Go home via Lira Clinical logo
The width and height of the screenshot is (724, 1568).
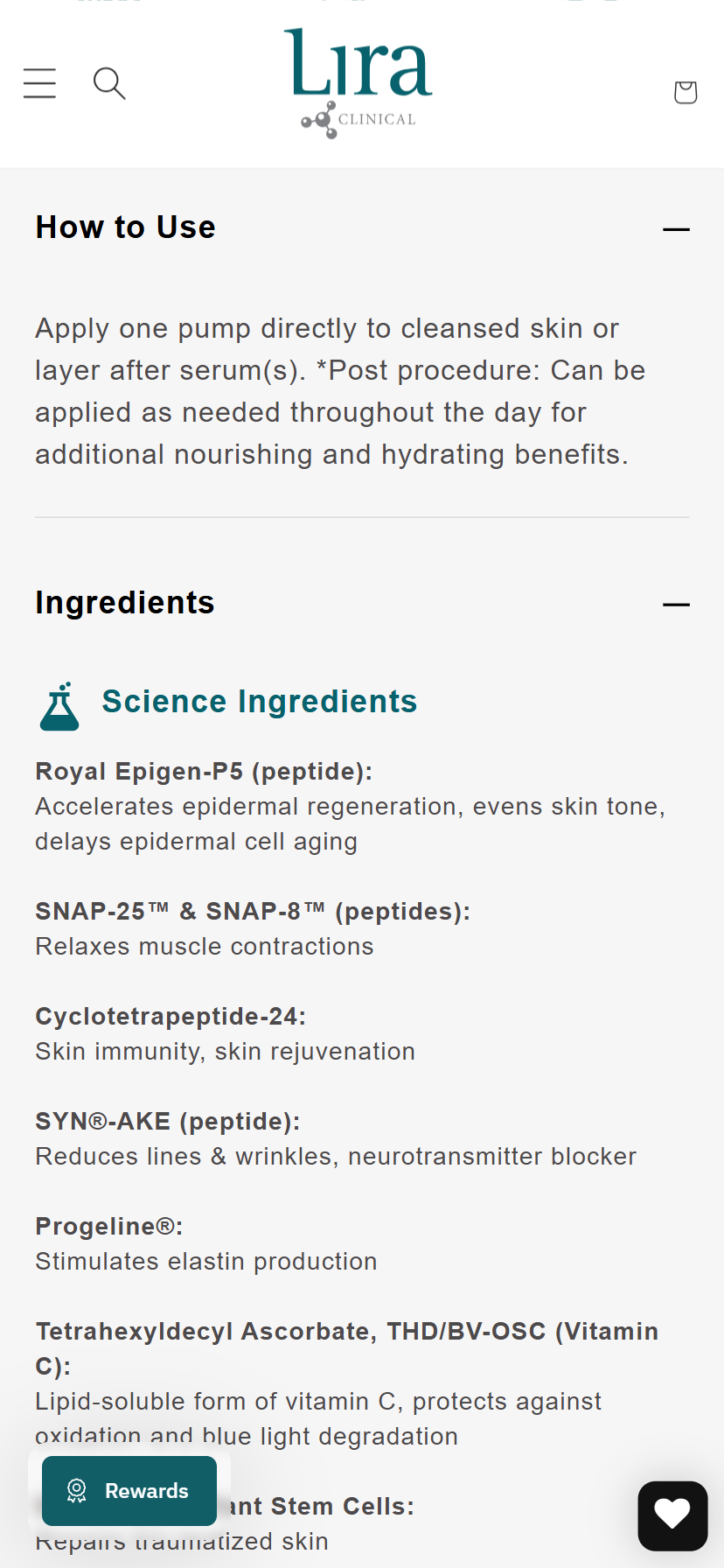click(359, 82)
